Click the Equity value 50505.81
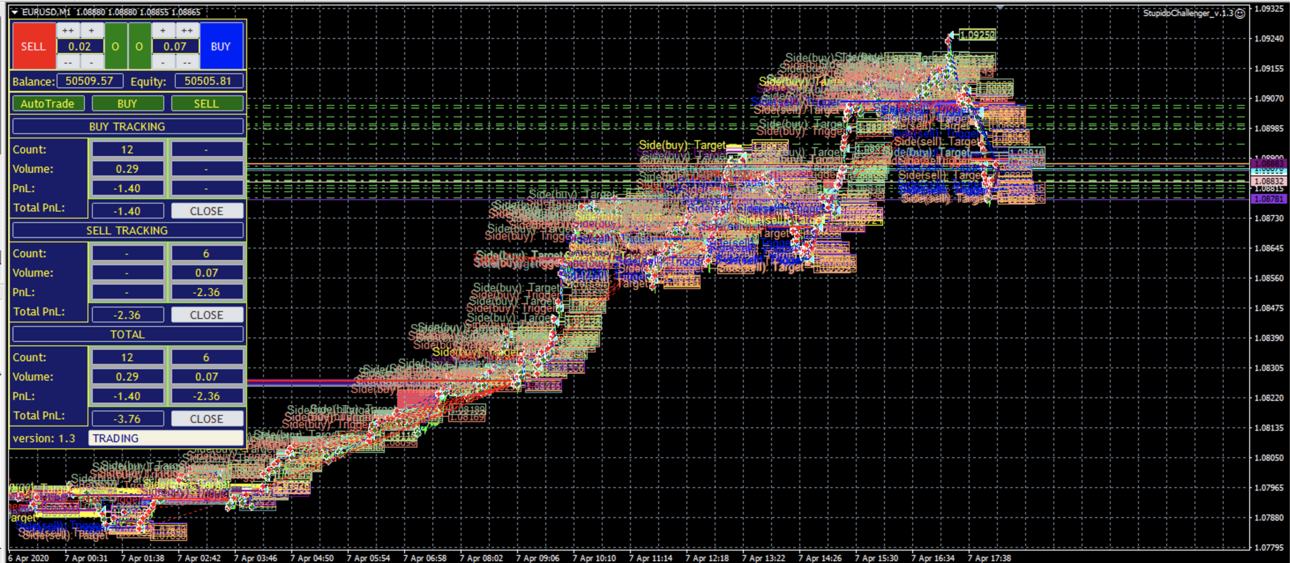1290x563 pixels. point(209,81)
